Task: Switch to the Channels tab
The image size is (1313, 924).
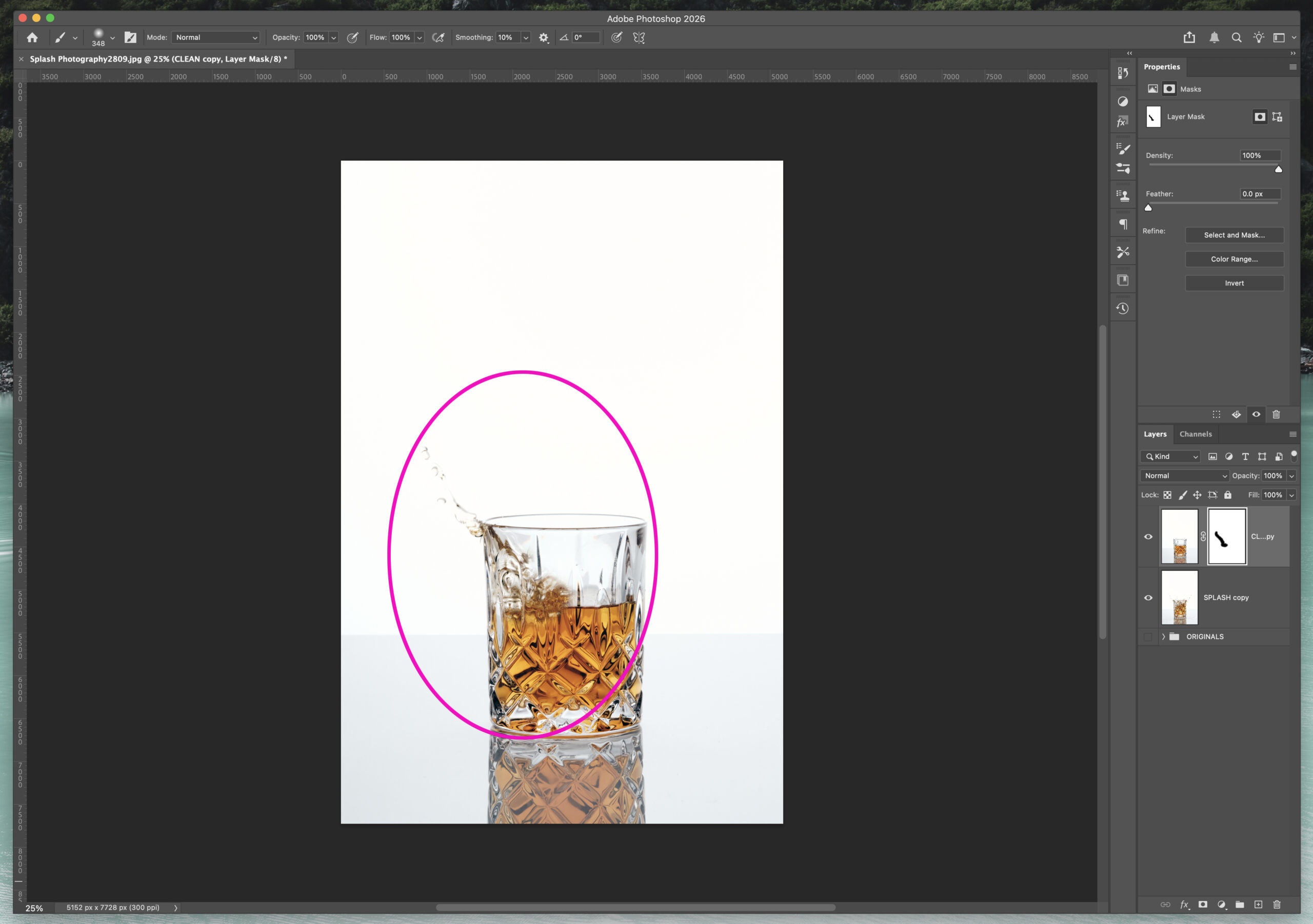Action: (x=1196, y=434)
